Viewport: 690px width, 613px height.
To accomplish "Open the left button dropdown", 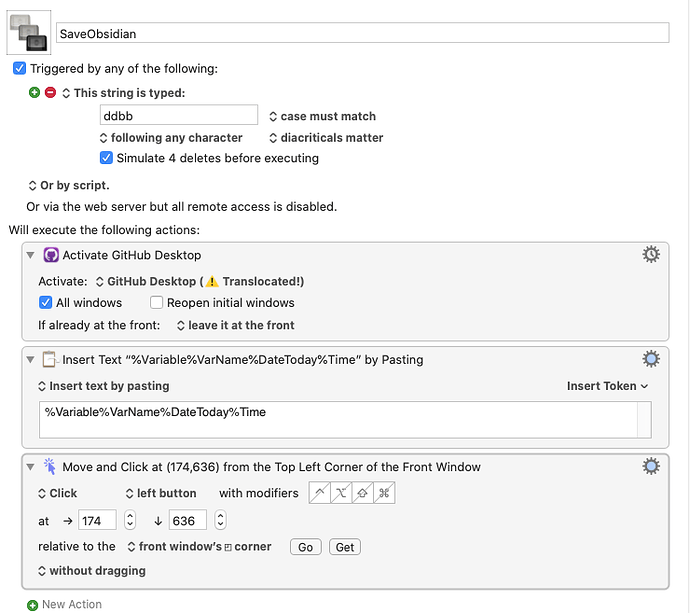I will [161, 493].
